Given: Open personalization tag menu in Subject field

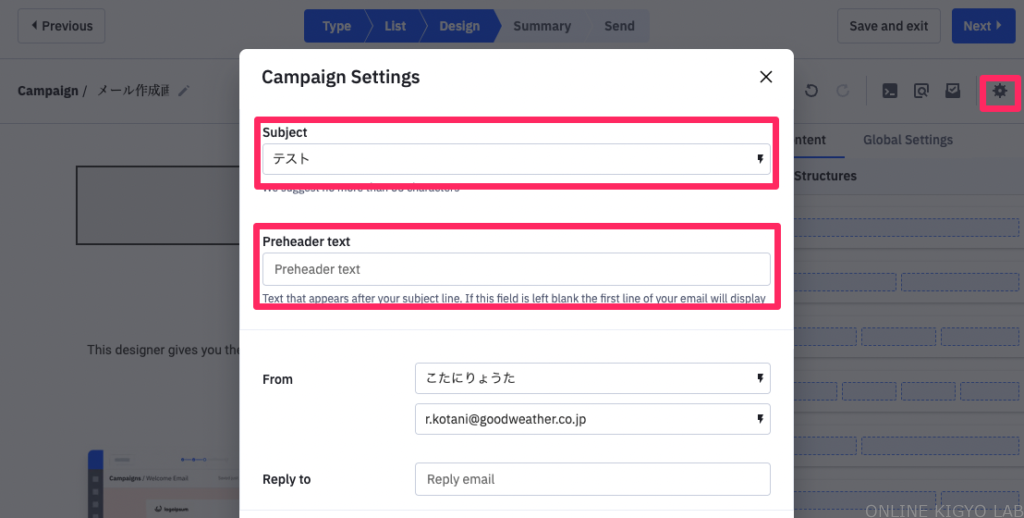Looking at the screenshot, I should [x=760, y=159].
